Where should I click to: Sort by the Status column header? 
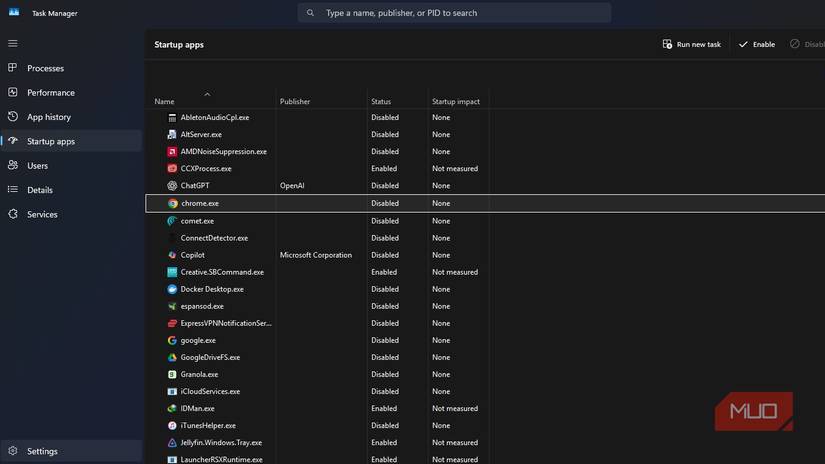[381, 102]
